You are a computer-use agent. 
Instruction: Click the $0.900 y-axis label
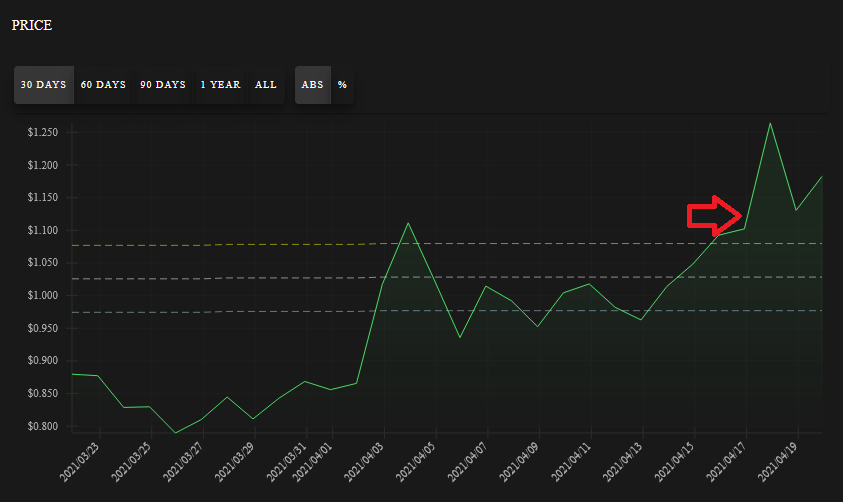click(43, 361)
